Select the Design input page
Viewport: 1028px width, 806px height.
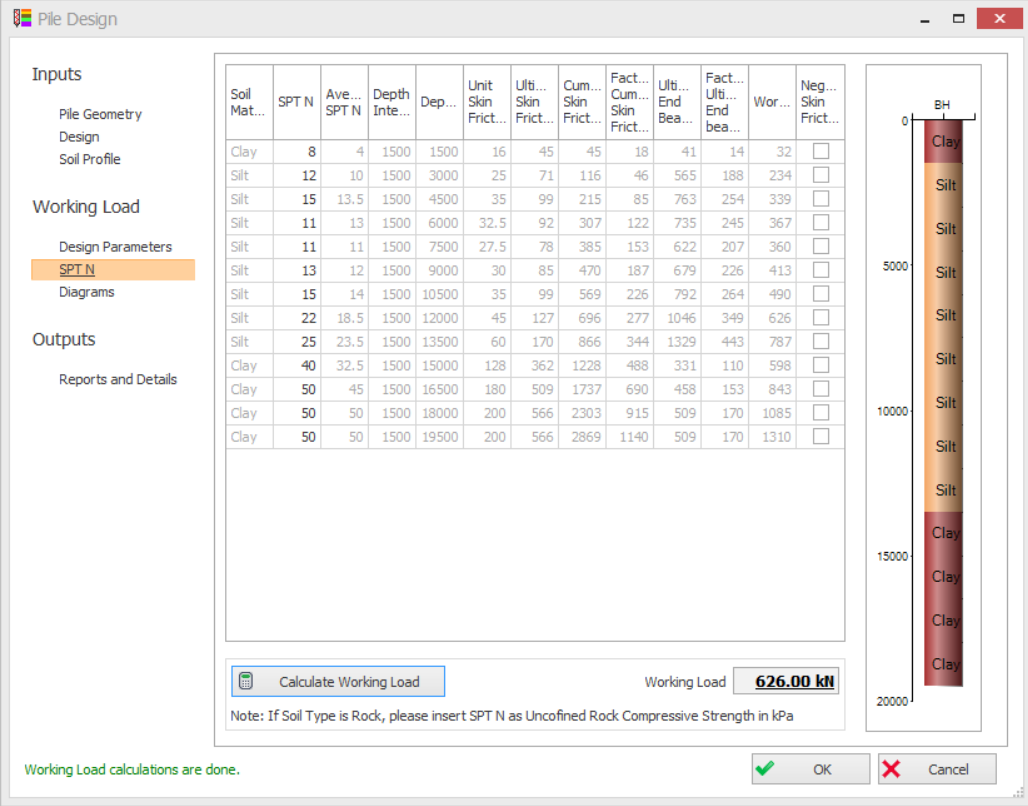[79, 137]
